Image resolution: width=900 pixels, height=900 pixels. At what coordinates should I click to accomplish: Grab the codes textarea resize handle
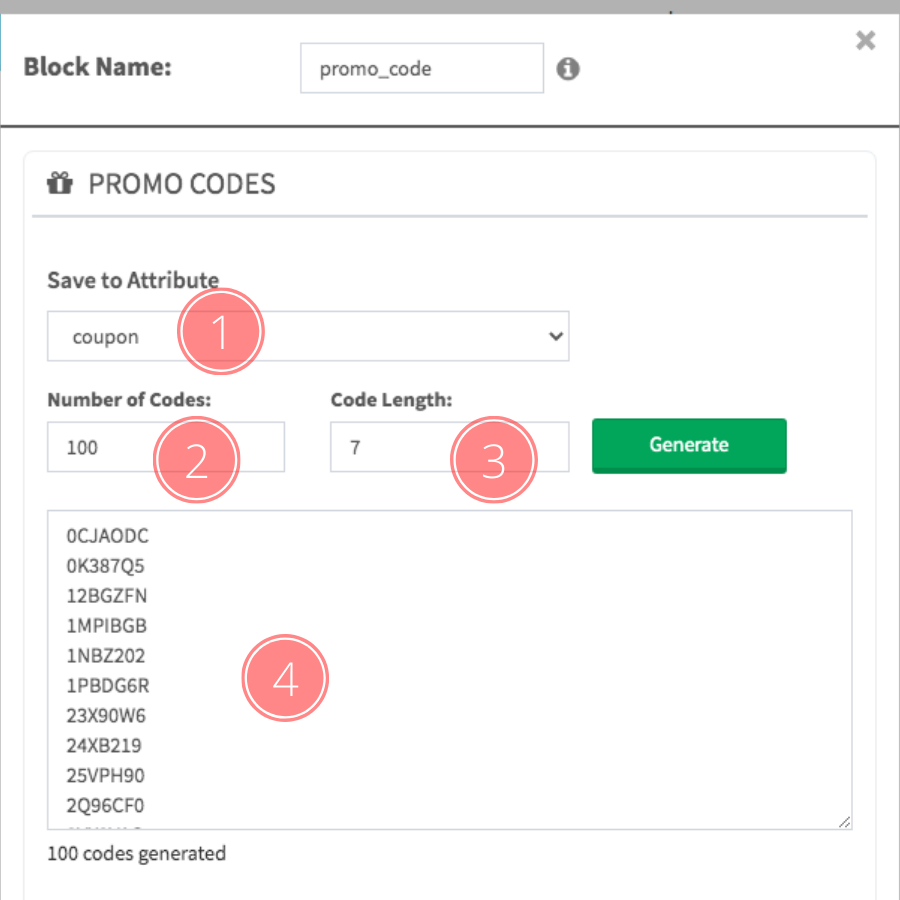click(x=845, y=822)
